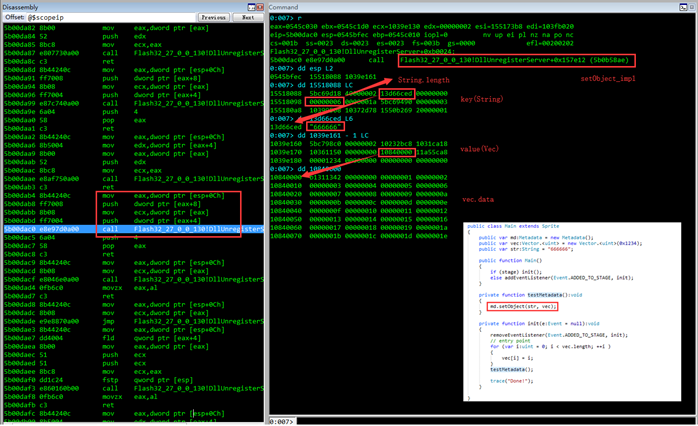Close the Command panel
This screenshot has width=698, height=426.
[692, 7]
